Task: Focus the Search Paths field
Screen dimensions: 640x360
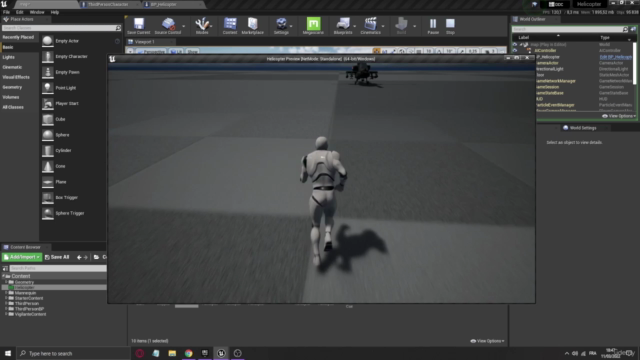Action: click(x=58, y=268)
